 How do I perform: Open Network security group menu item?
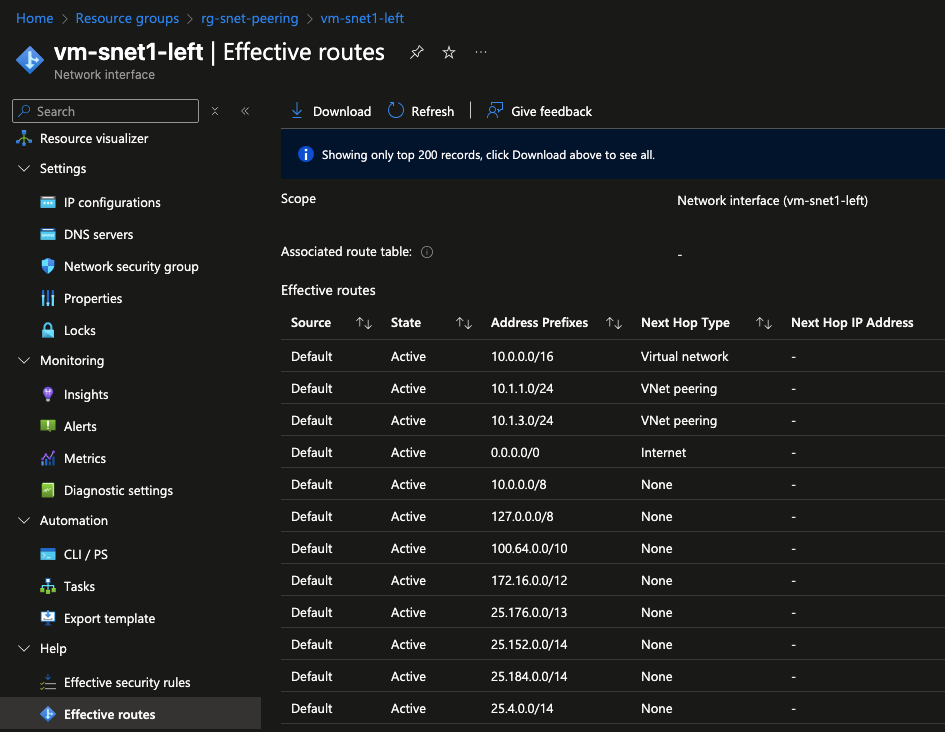(130, 266)
